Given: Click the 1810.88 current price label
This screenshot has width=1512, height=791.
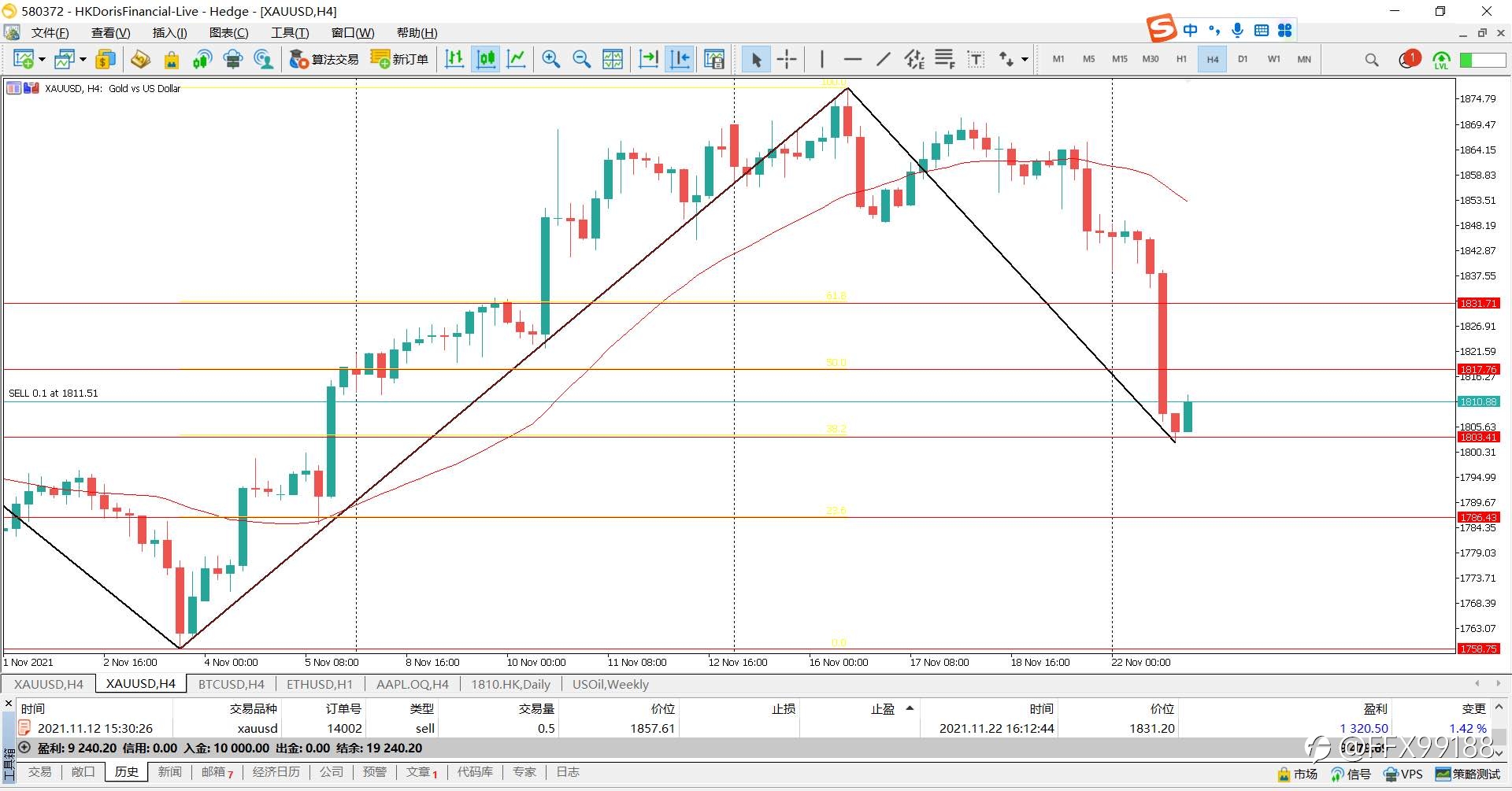Looking at the screenshot, I should pos(1478,401).
